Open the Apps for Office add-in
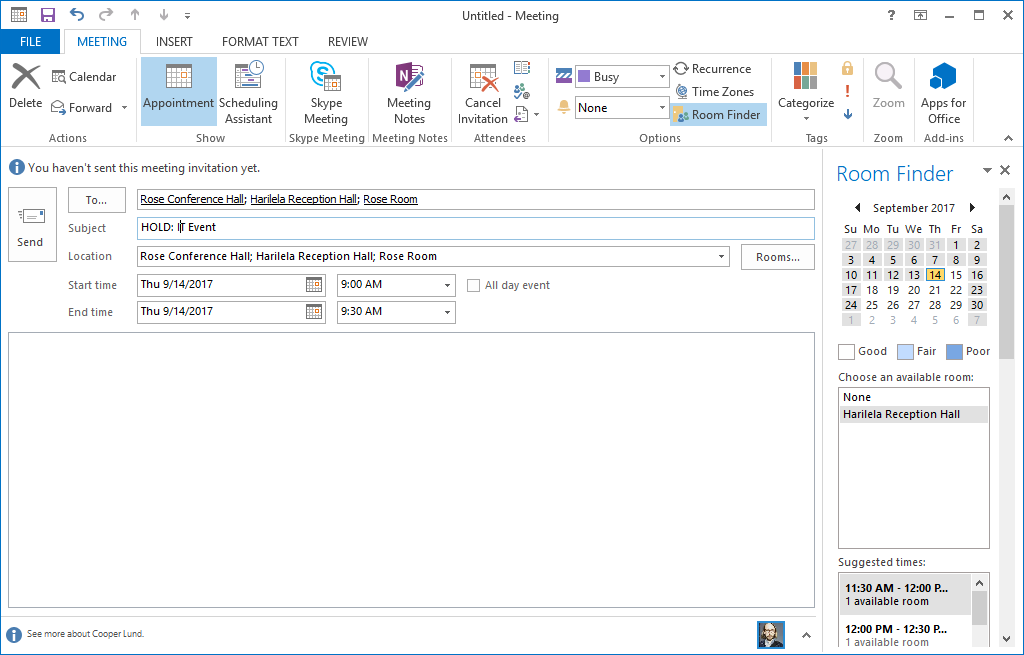1024x655 pixels. pos(943,77)
